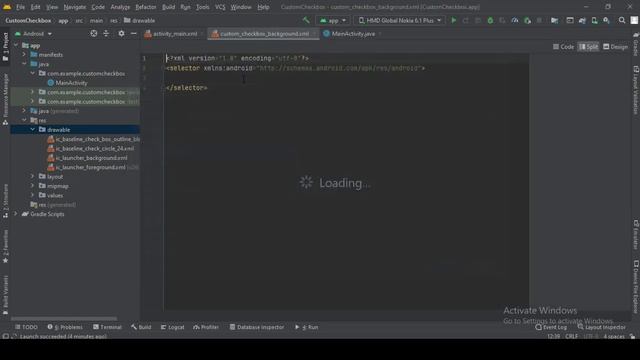Click the Stop app square icon

click(539, 20)
